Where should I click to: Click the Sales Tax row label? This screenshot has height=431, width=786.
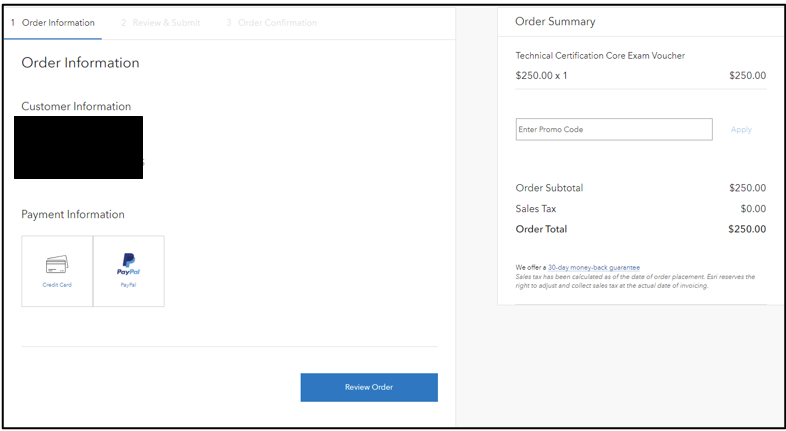tap(536, 209)
